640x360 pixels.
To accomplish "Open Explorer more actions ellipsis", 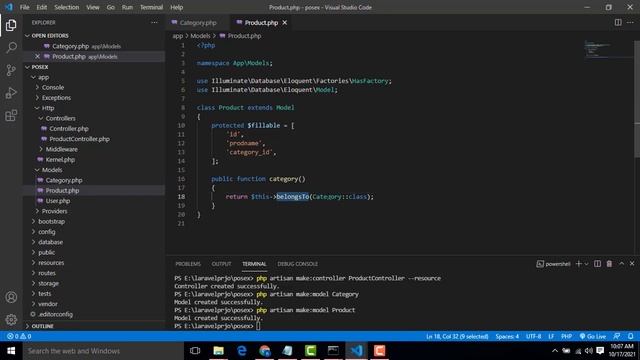I will (x=154, y=22).
